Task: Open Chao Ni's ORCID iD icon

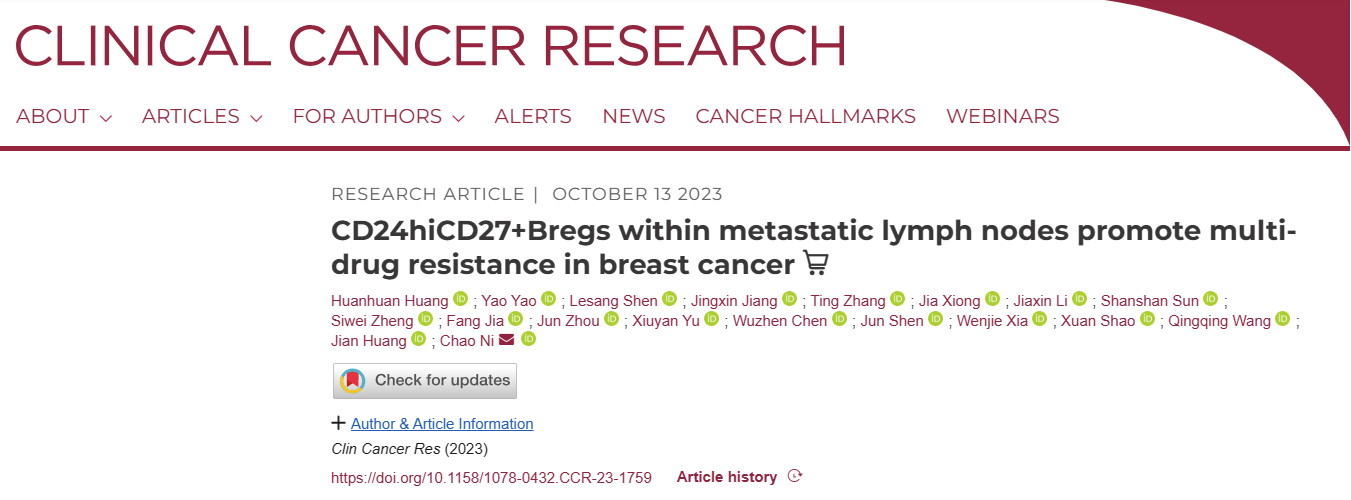Action: 528,340
